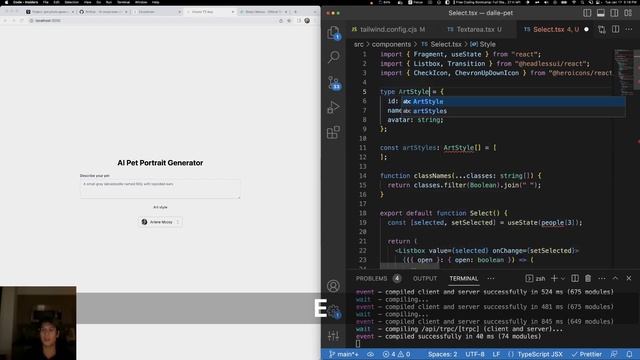
Task: Kill terminal with trash icon
Action: pyautogui.click(x=588, y=278)
